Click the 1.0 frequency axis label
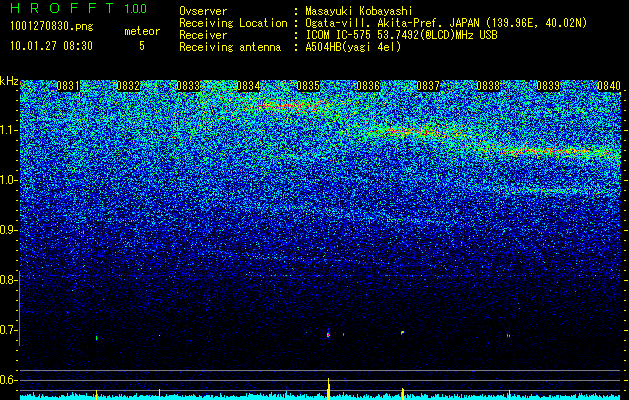Viewport: 629px width, 400px height. coord(8,180)
